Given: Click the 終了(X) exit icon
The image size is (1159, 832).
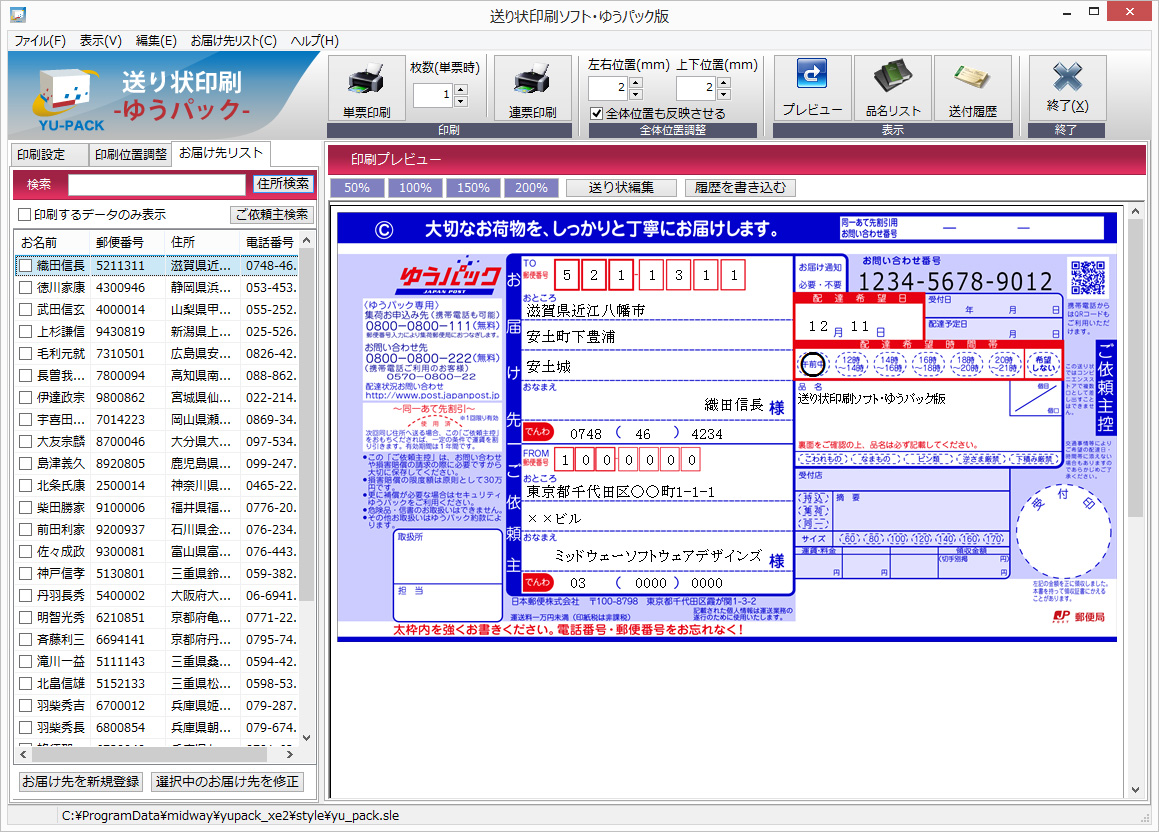Looking at the screenshot, I should (1067, 86).
